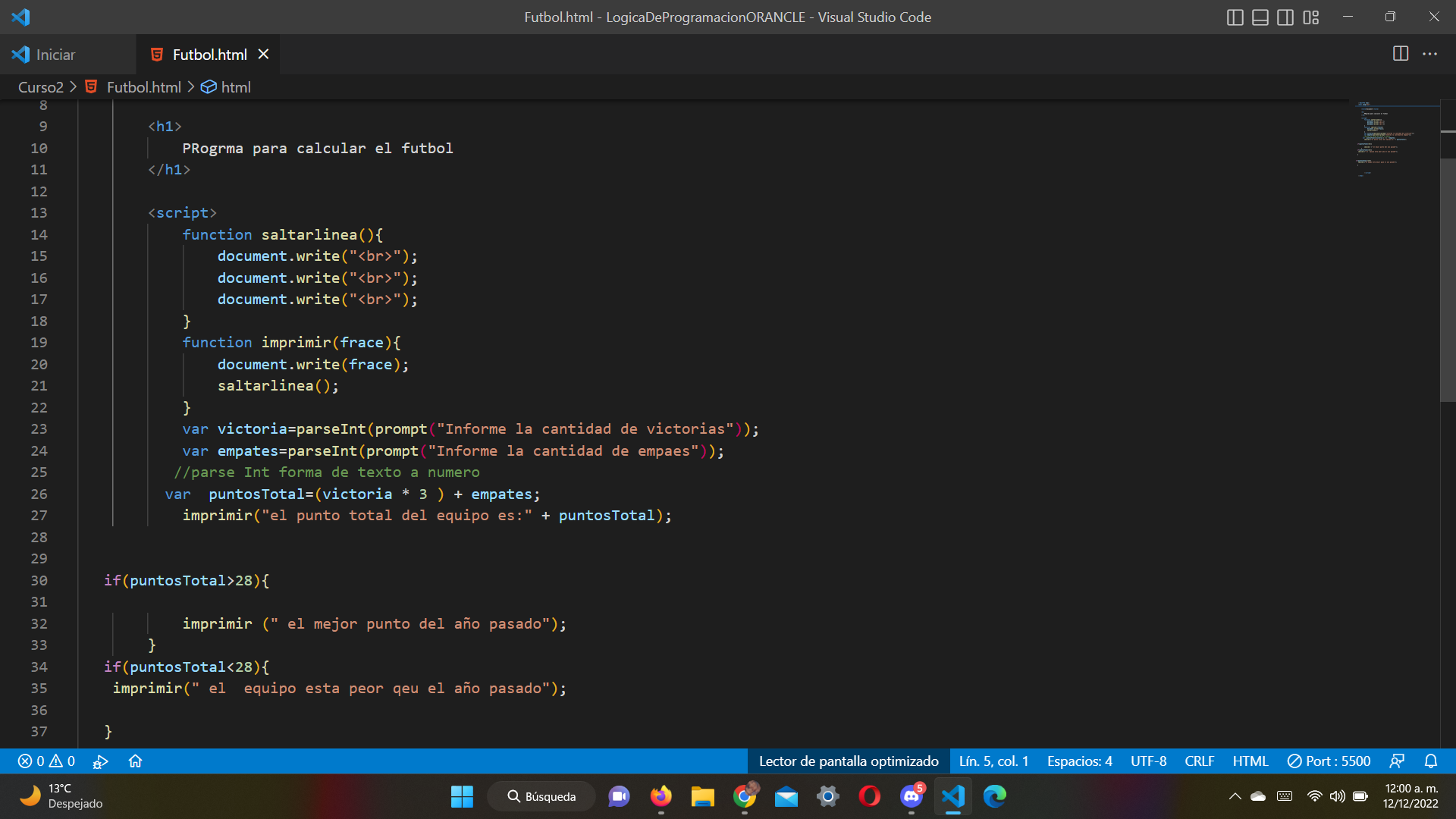Open errors and warnings problems indicator

coord(46,761)
